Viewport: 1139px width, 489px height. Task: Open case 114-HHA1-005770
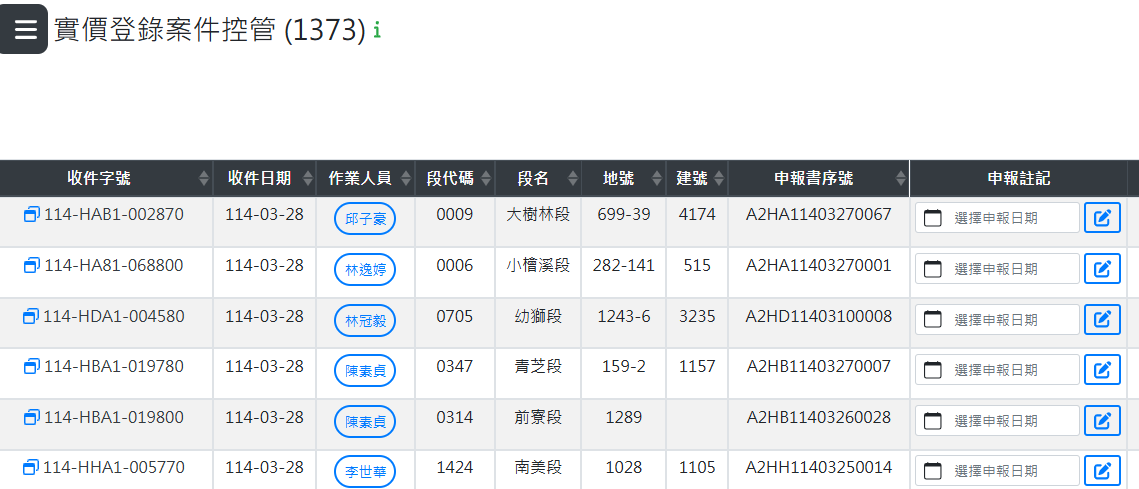pyautogui.click(x=114, y=466)
